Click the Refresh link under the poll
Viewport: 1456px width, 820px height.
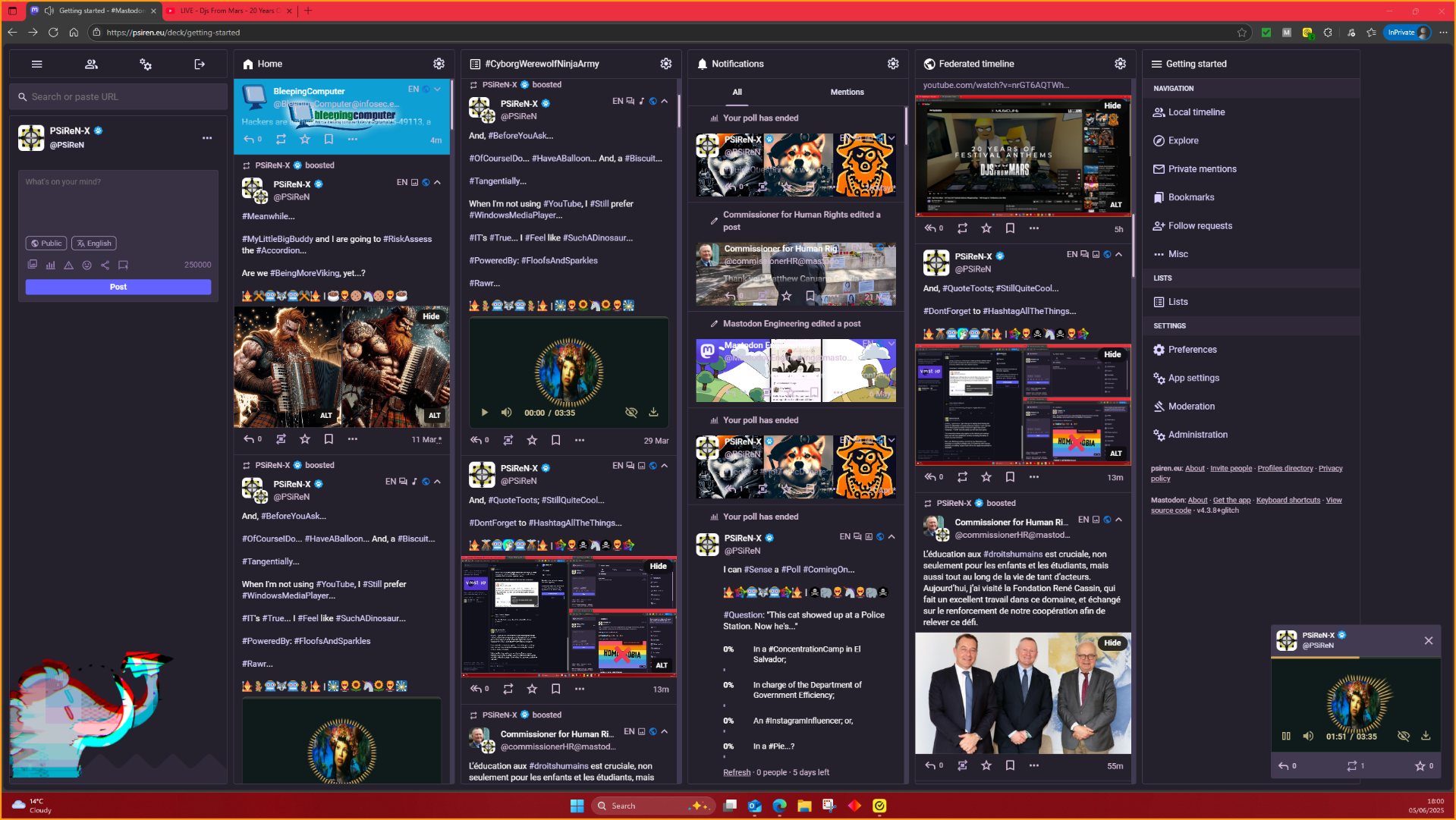click(x=736, y=772)
